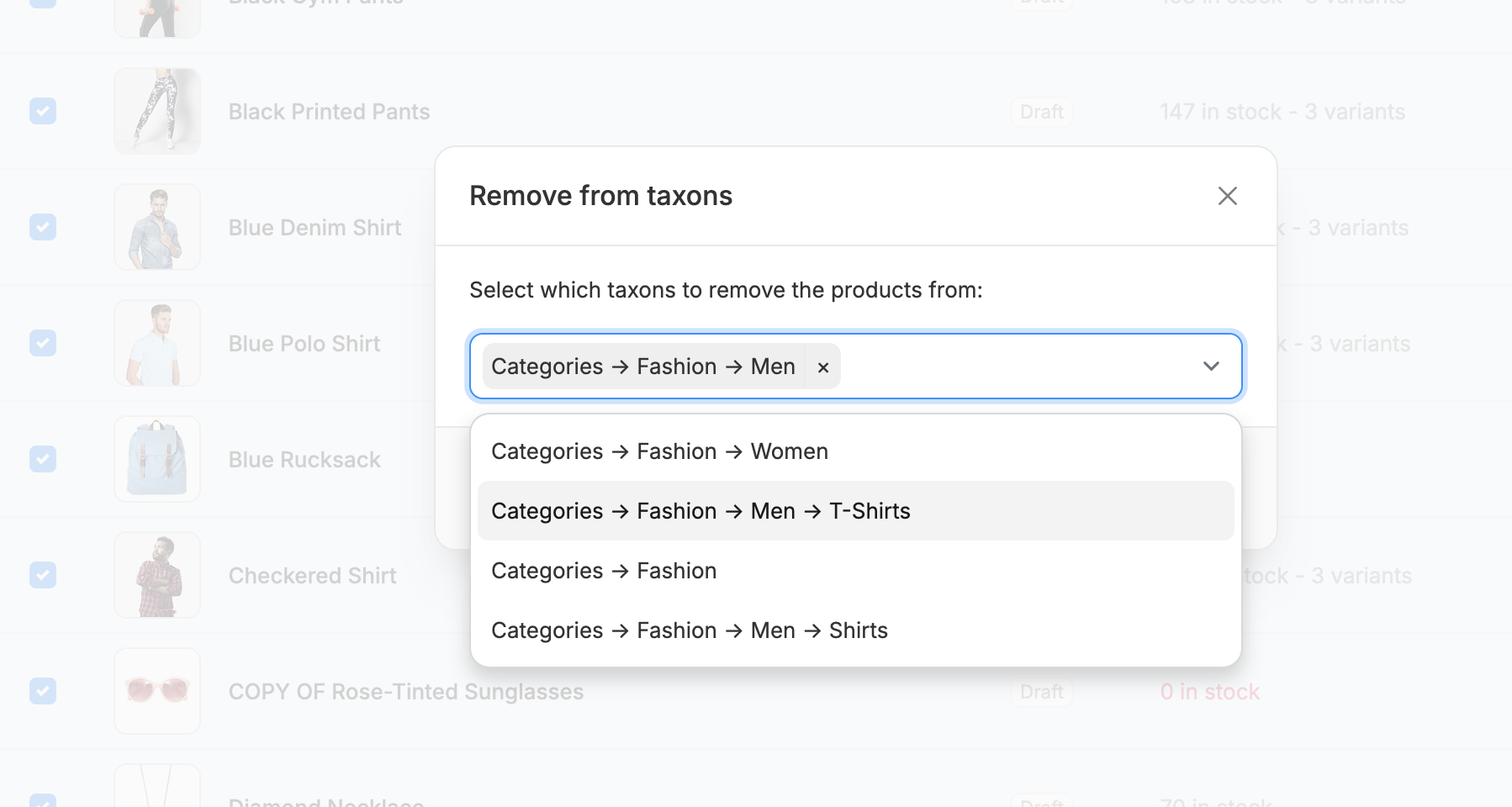Select Categories → Fashion → Women option
The width and height of the screenshot is (1512, 807).
click(659, 451)
